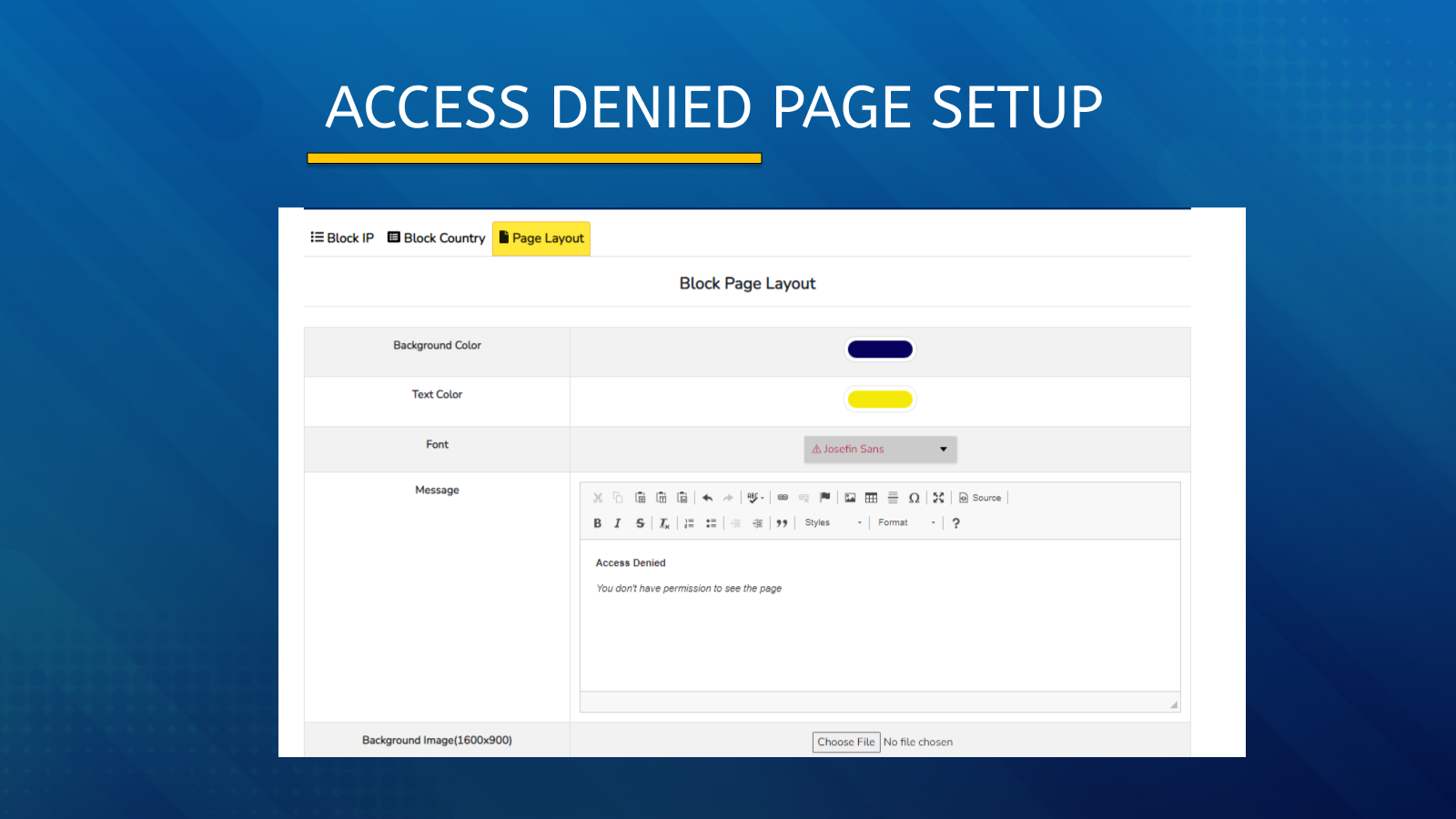
Task: Insert an image using the editor toolbar
Action: click(x=851, y=498)
